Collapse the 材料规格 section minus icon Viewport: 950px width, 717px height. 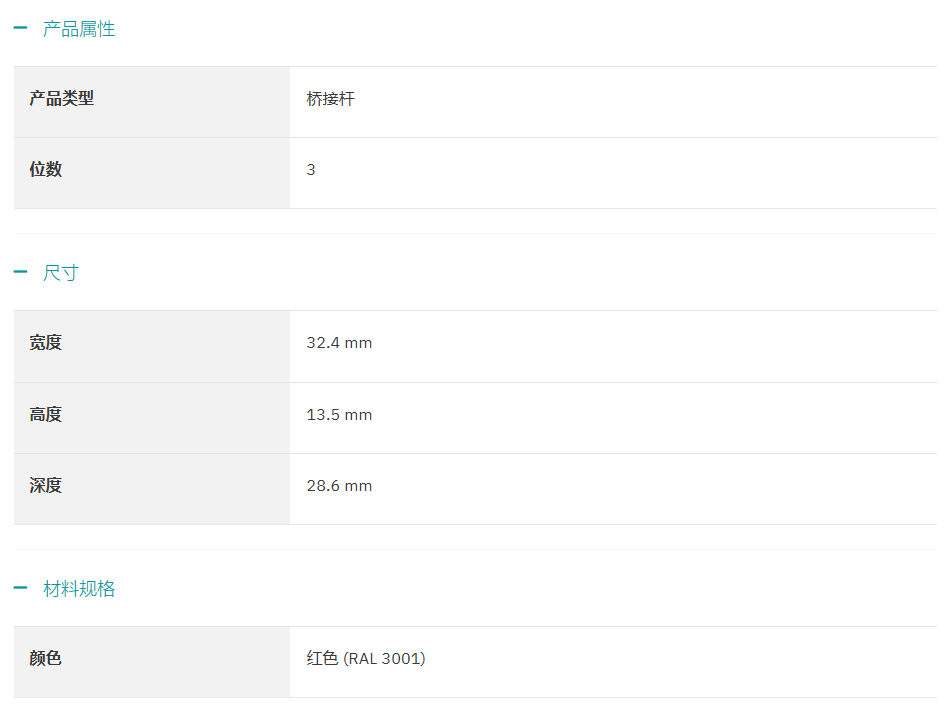[x=20, y=588]
